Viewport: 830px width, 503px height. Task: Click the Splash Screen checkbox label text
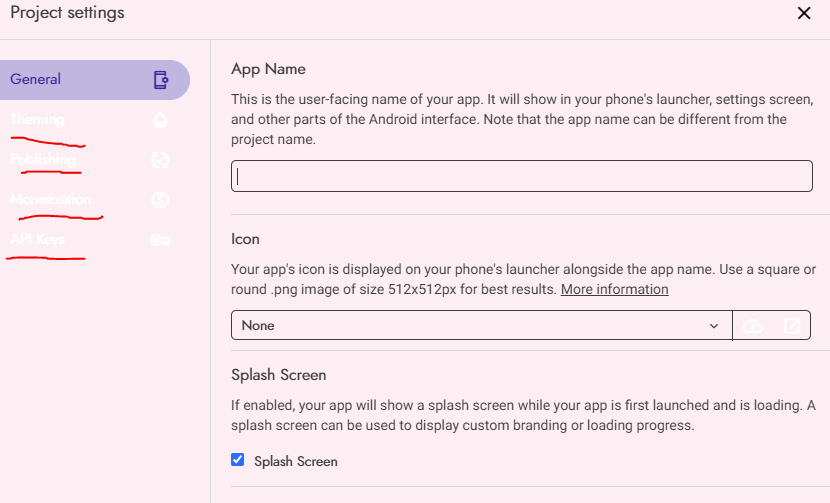click(296, 461)
